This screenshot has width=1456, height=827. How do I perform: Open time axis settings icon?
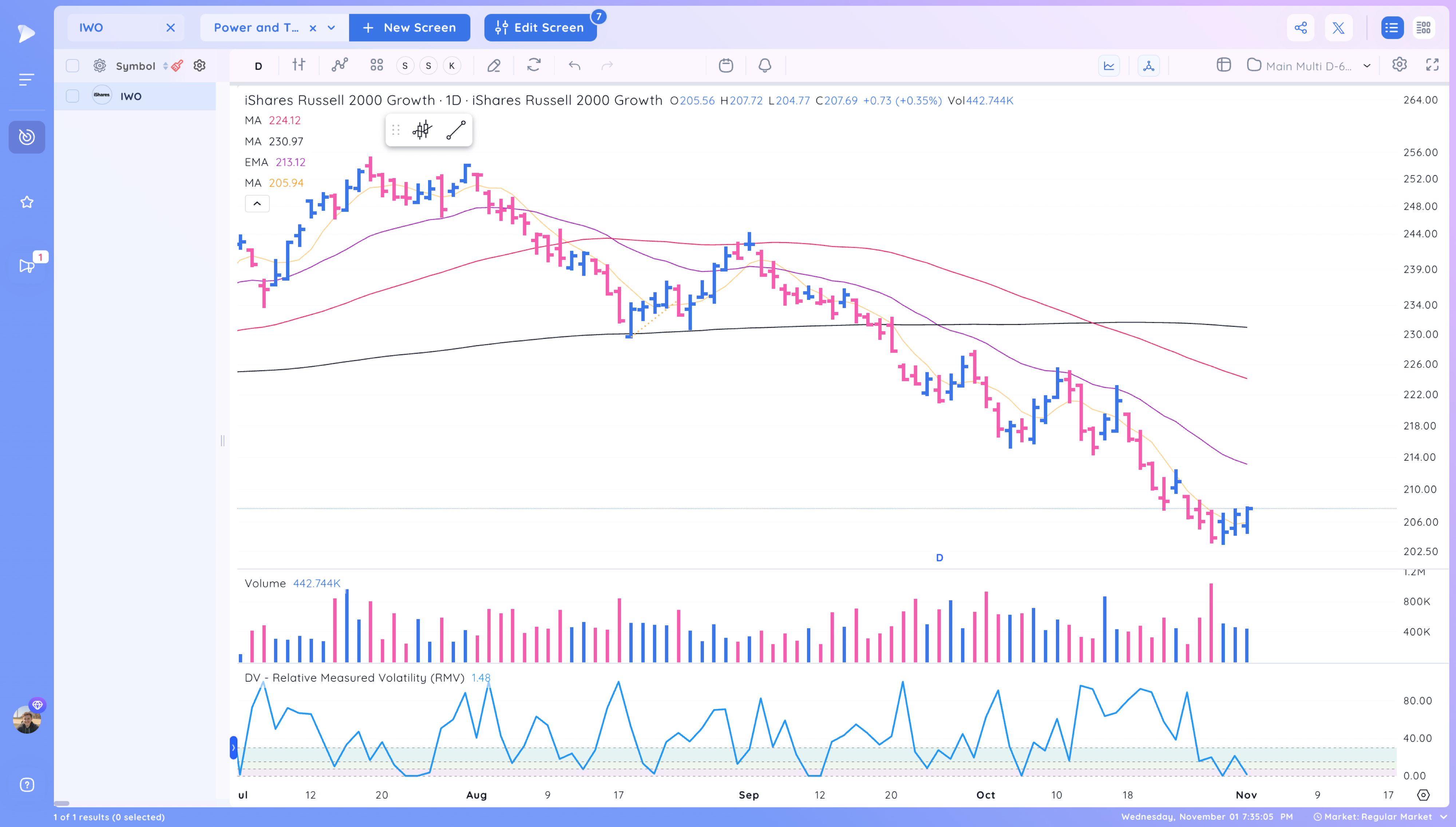[x=1423, y=795]
